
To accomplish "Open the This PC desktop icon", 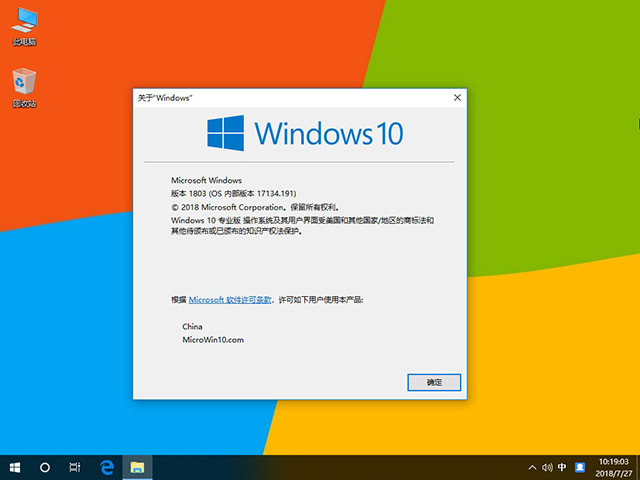I will [24, 25].
